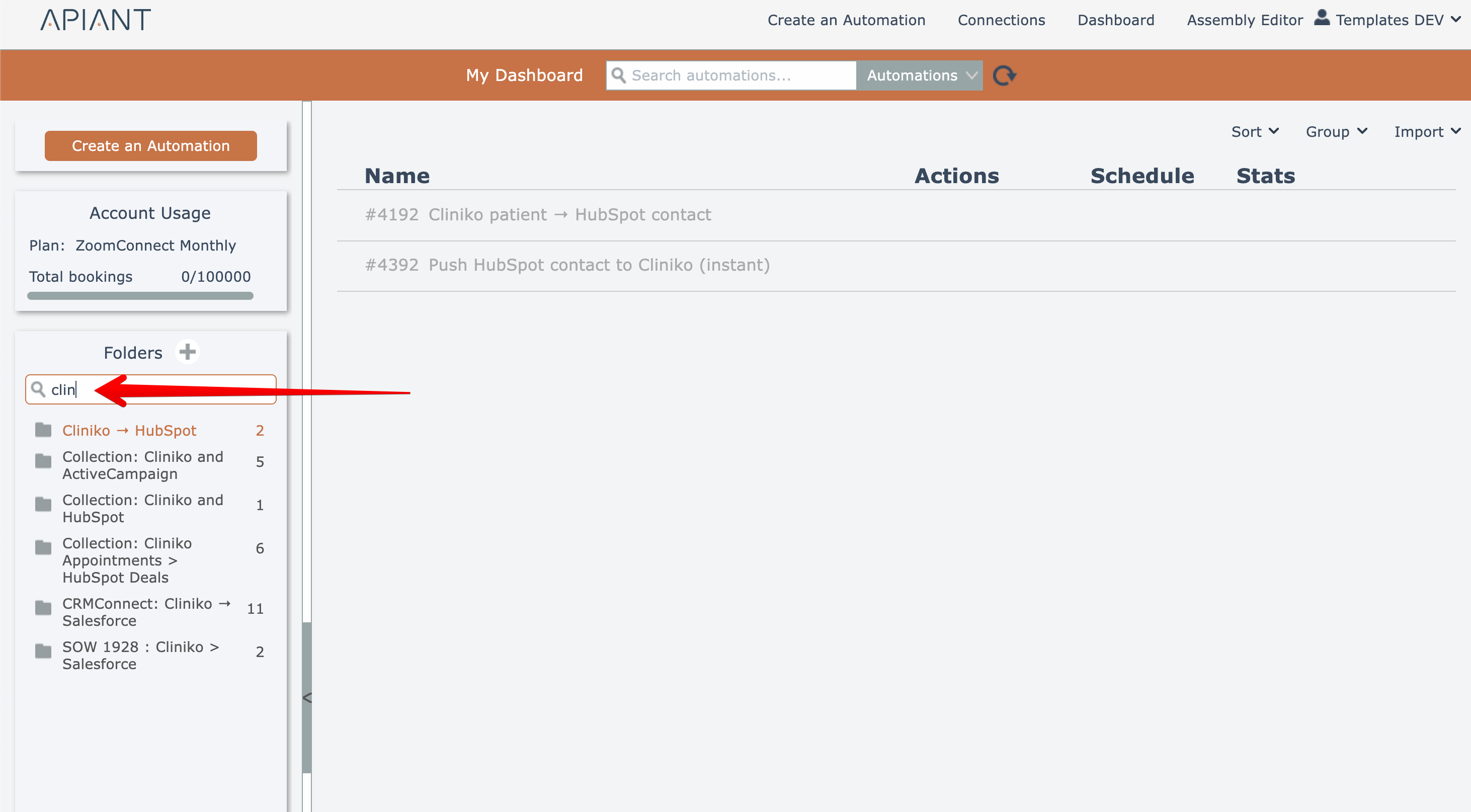Click folder icon for Collection: Cliniko and ActiveCampaign
The image size is (1471, 812).
pyautogui.click(x=43, y=461)
